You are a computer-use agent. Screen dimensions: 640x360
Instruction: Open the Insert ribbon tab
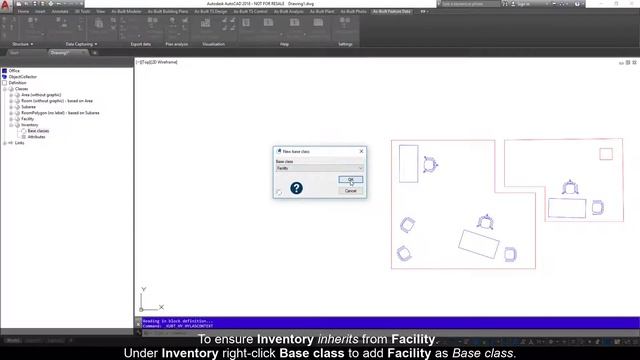[x=40, y=11]
